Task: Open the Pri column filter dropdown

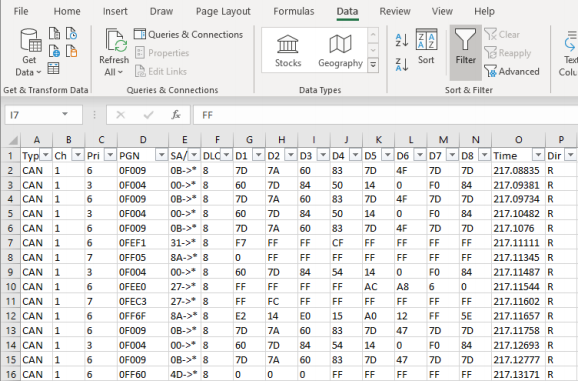Action: [x=110, y=155]
